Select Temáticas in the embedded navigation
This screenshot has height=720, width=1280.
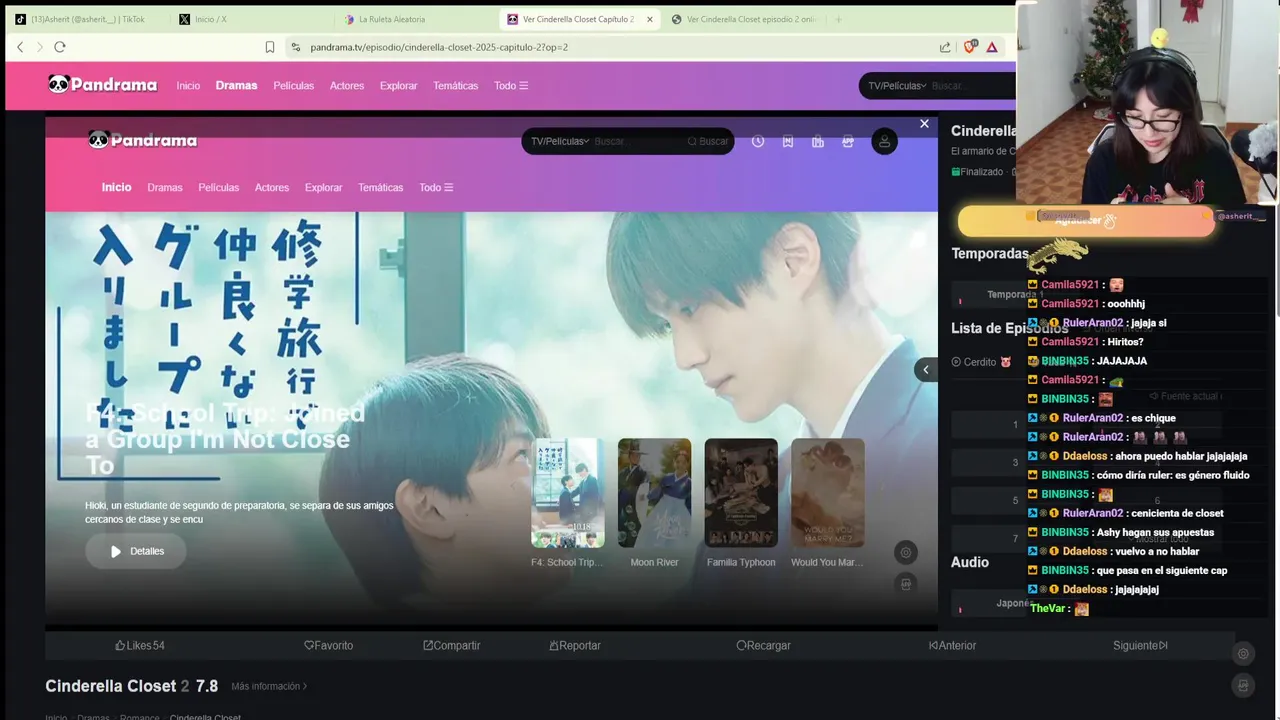point(381,188)
